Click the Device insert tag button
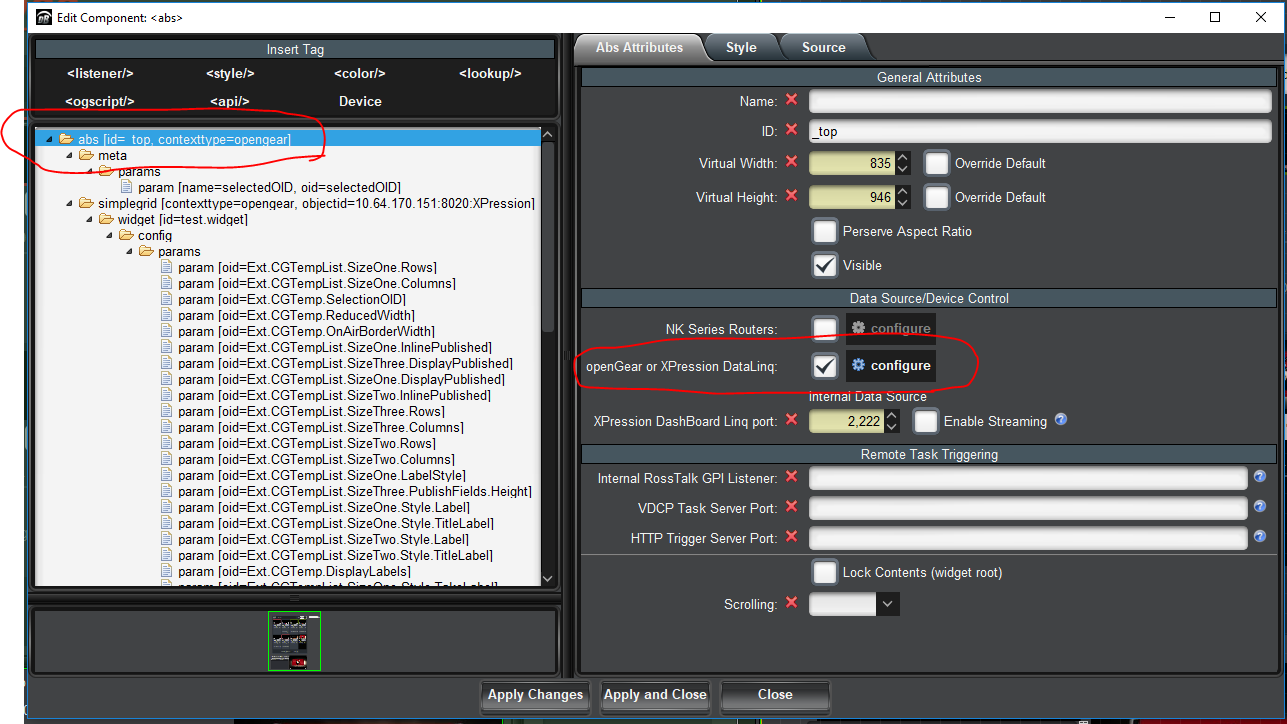1287x724 pixels. 360,101
